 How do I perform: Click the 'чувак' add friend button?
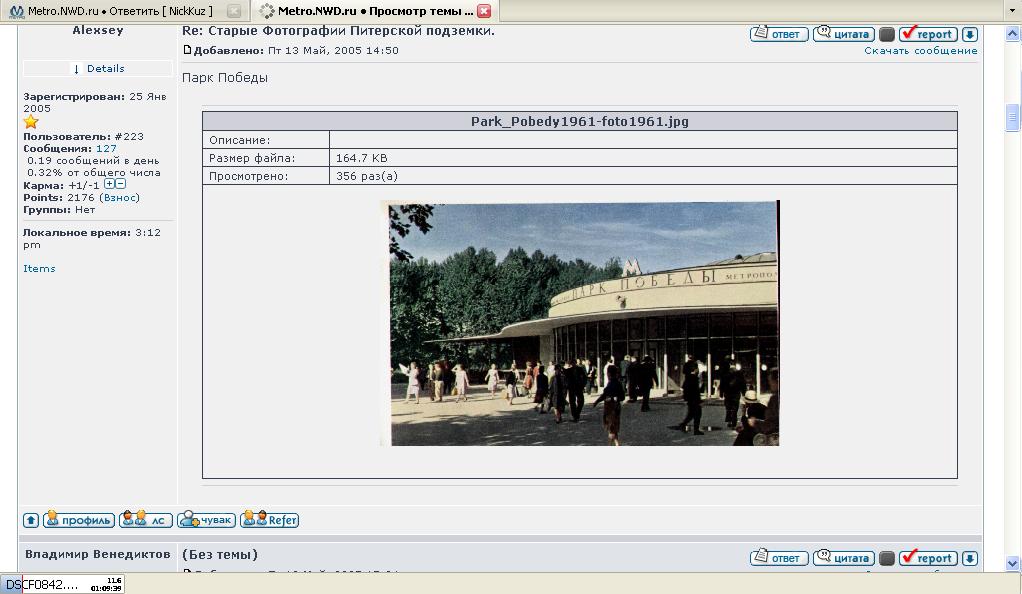point(206,520)
